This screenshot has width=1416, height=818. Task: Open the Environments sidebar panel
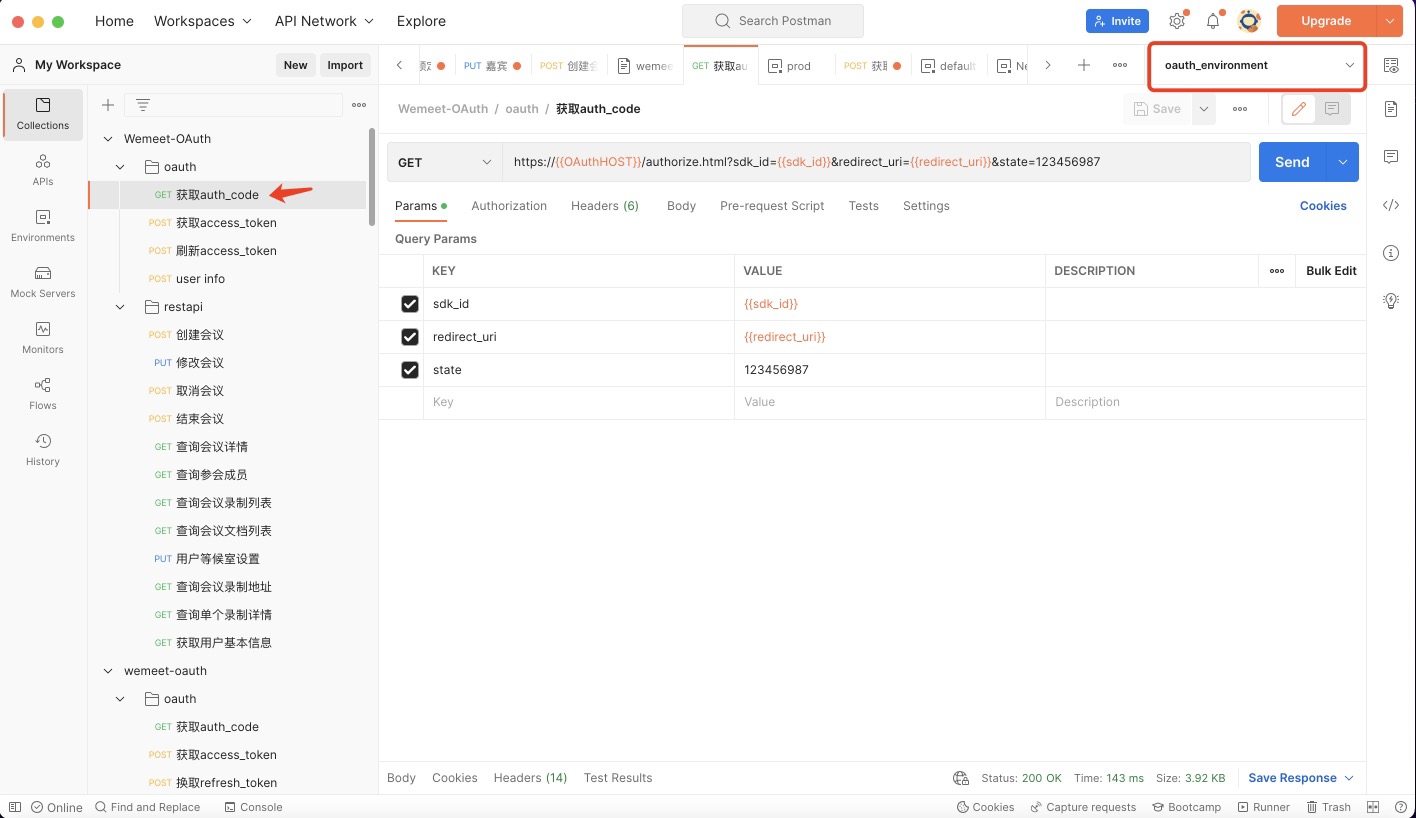(43, 226)
